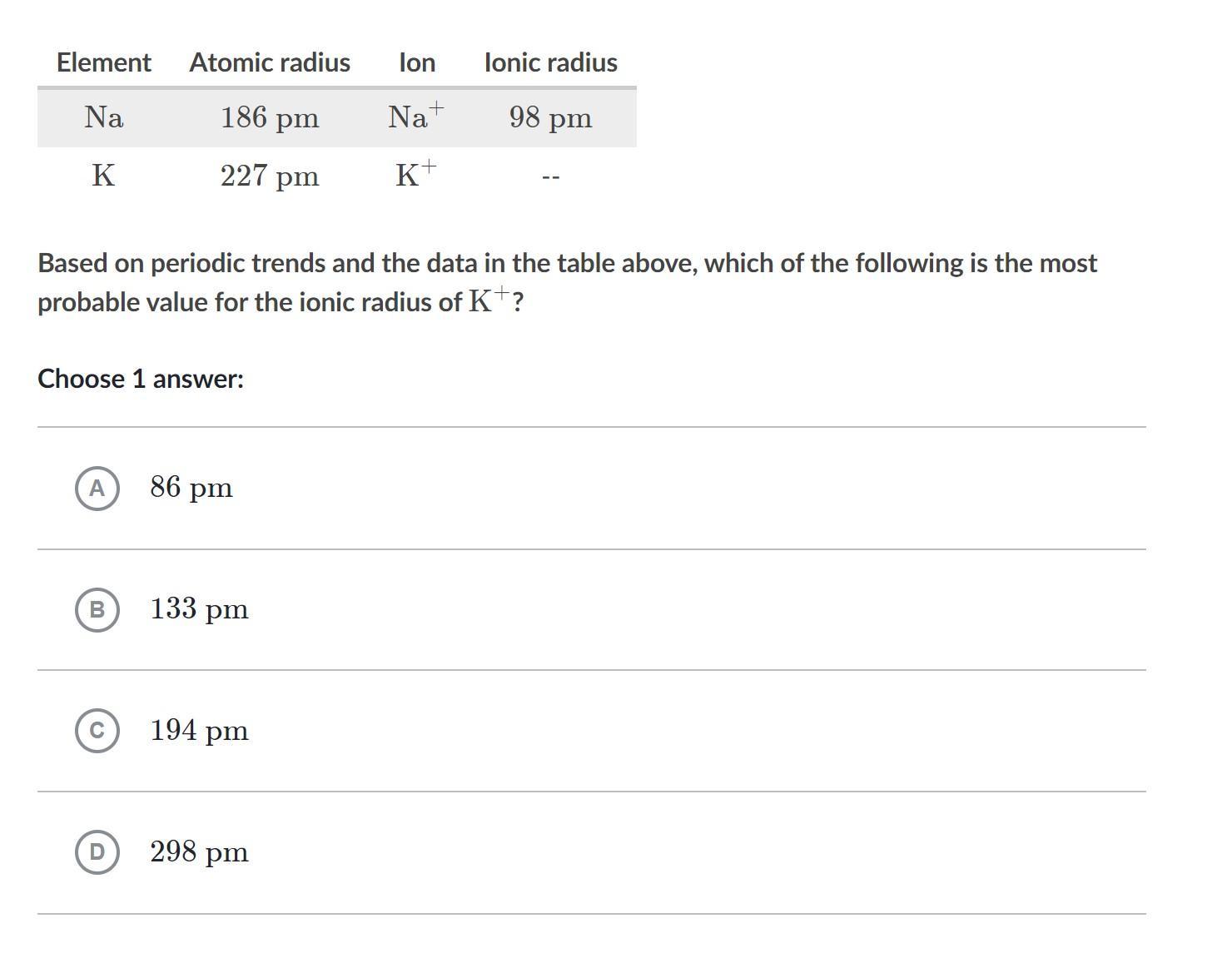
Task: Click the Element column header
Action: click(x=104, y=62)
